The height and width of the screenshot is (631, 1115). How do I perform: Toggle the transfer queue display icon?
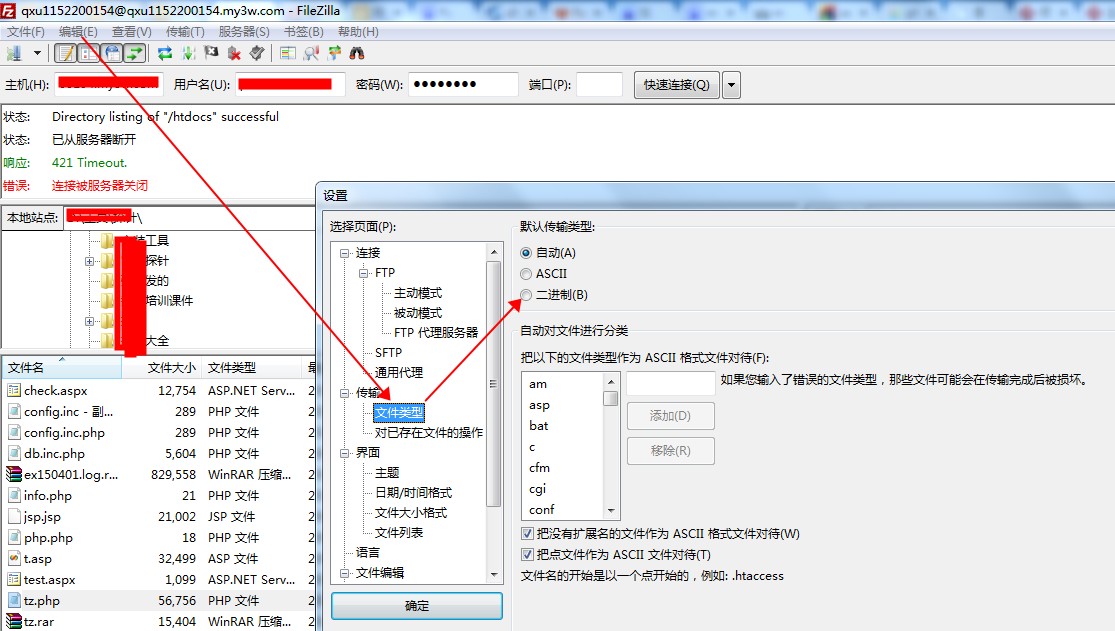pos(134,53)
